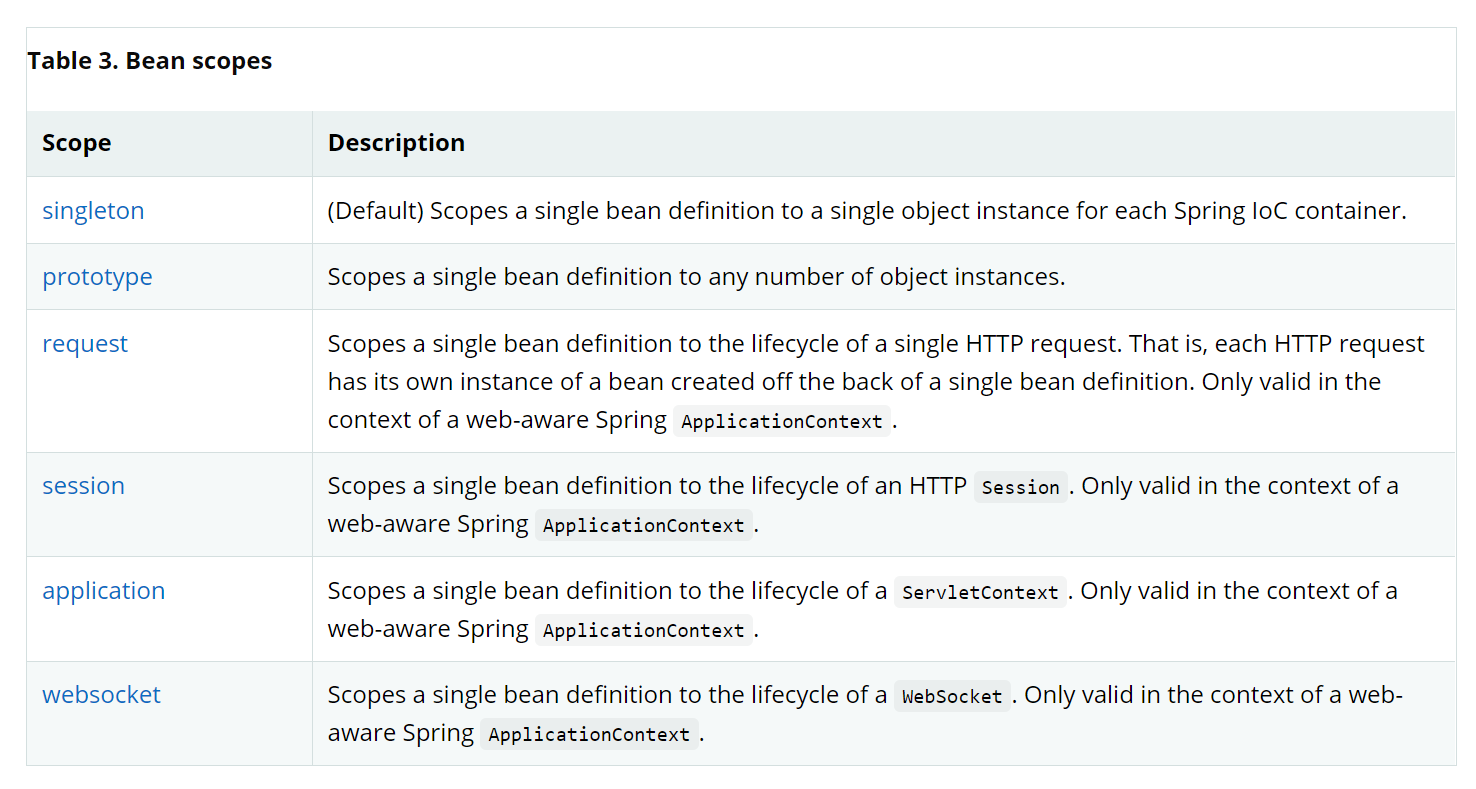Click the session scope link
This screenshot has width=1476, height=789.
tap(83, 486)
